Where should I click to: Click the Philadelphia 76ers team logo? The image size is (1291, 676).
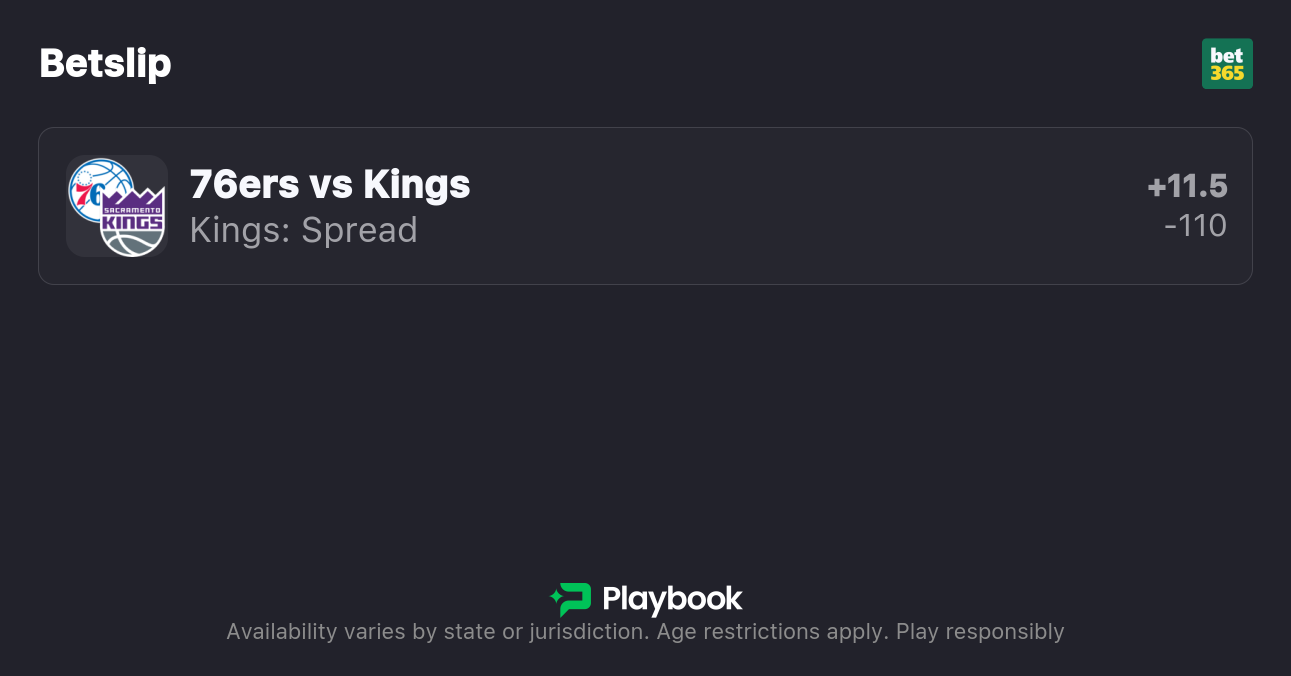click(x=98, y=188)
